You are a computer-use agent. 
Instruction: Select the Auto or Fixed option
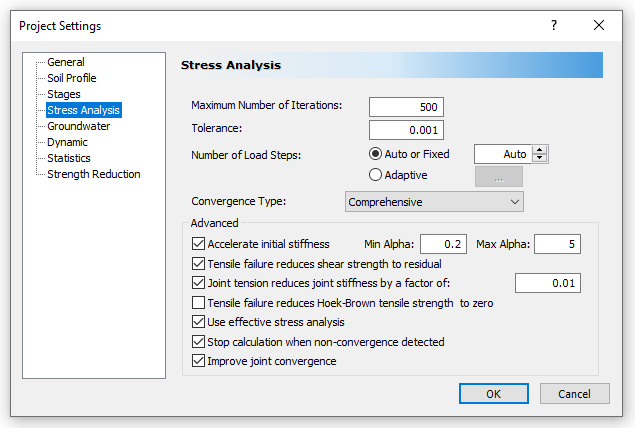click(x=376, y=154)
